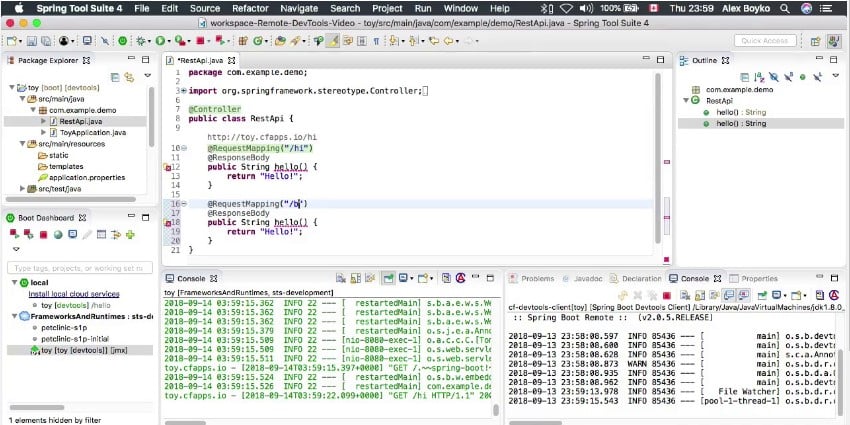Click the Wi-Fi icon in menu bar
850x425 pixels.
566,8
